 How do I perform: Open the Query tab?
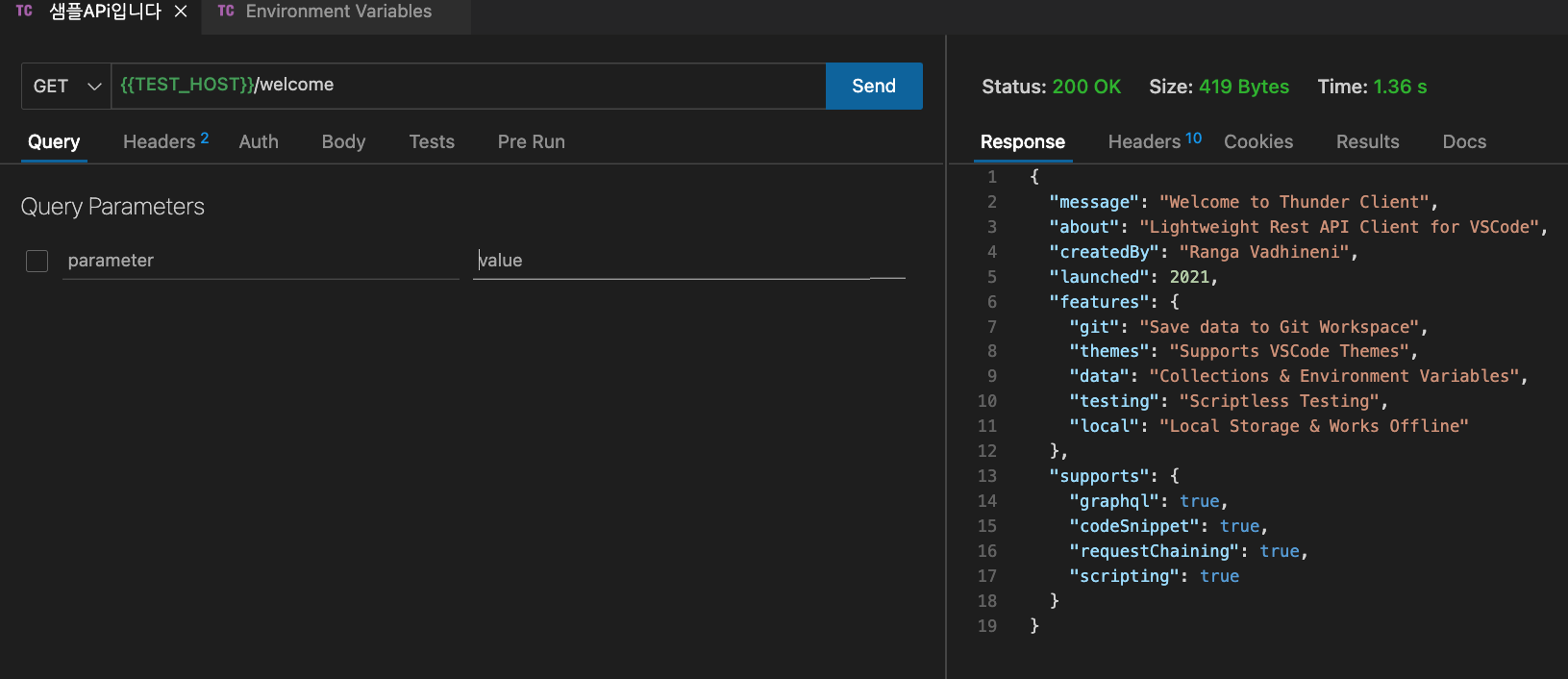54,142
